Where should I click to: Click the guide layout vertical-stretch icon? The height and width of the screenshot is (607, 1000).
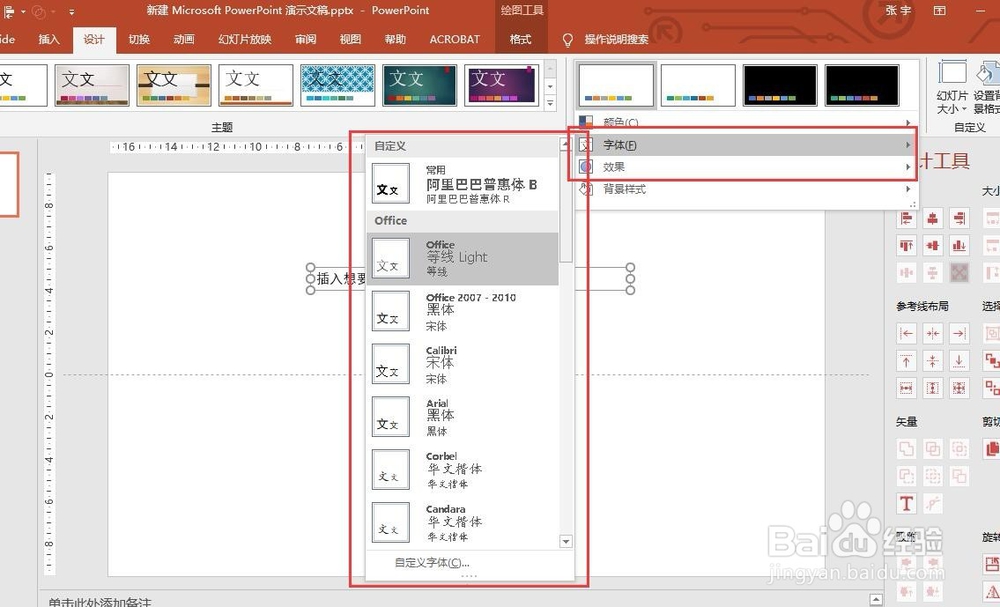932,388
